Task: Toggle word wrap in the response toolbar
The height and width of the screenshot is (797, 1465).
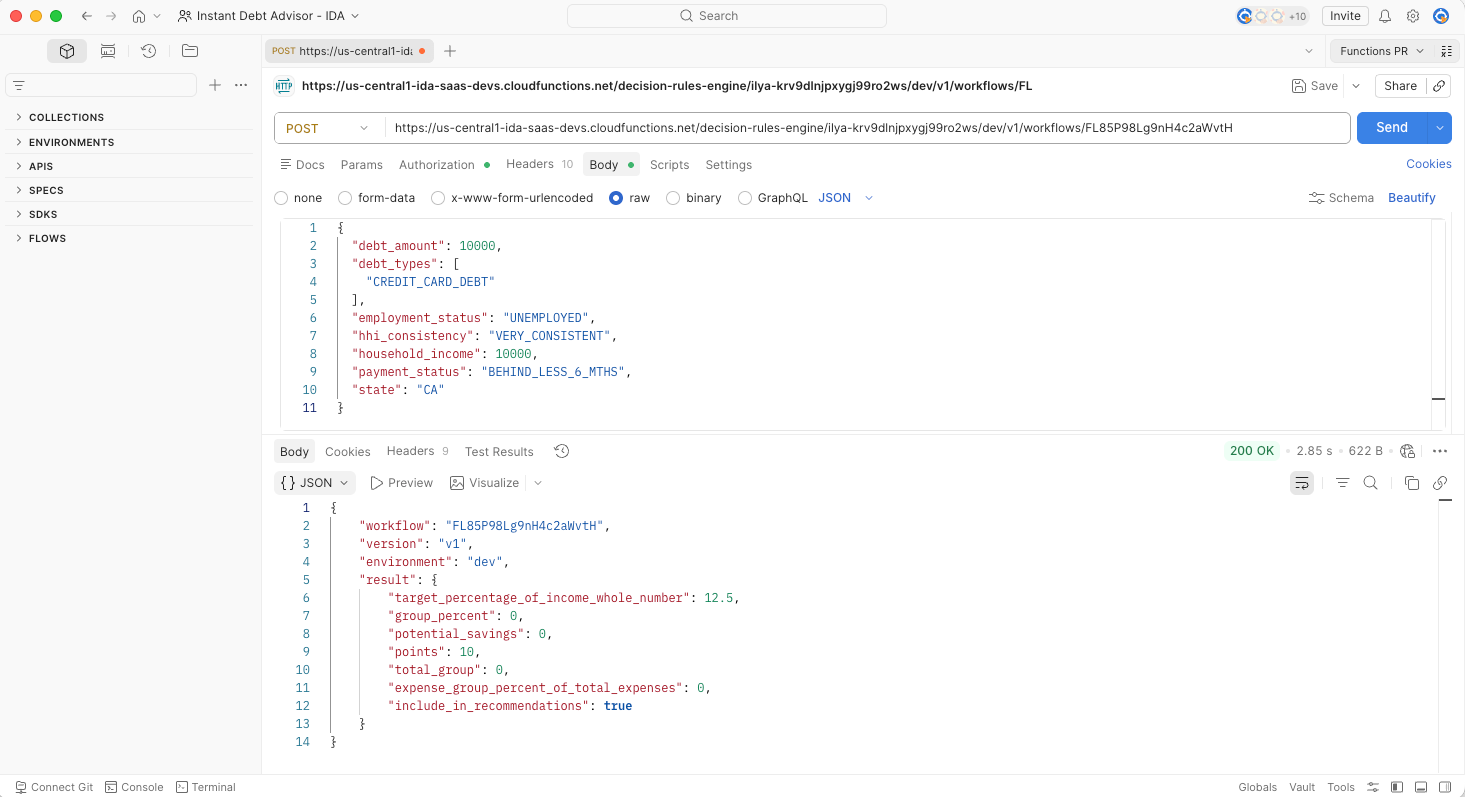Action: [1301, 483]
